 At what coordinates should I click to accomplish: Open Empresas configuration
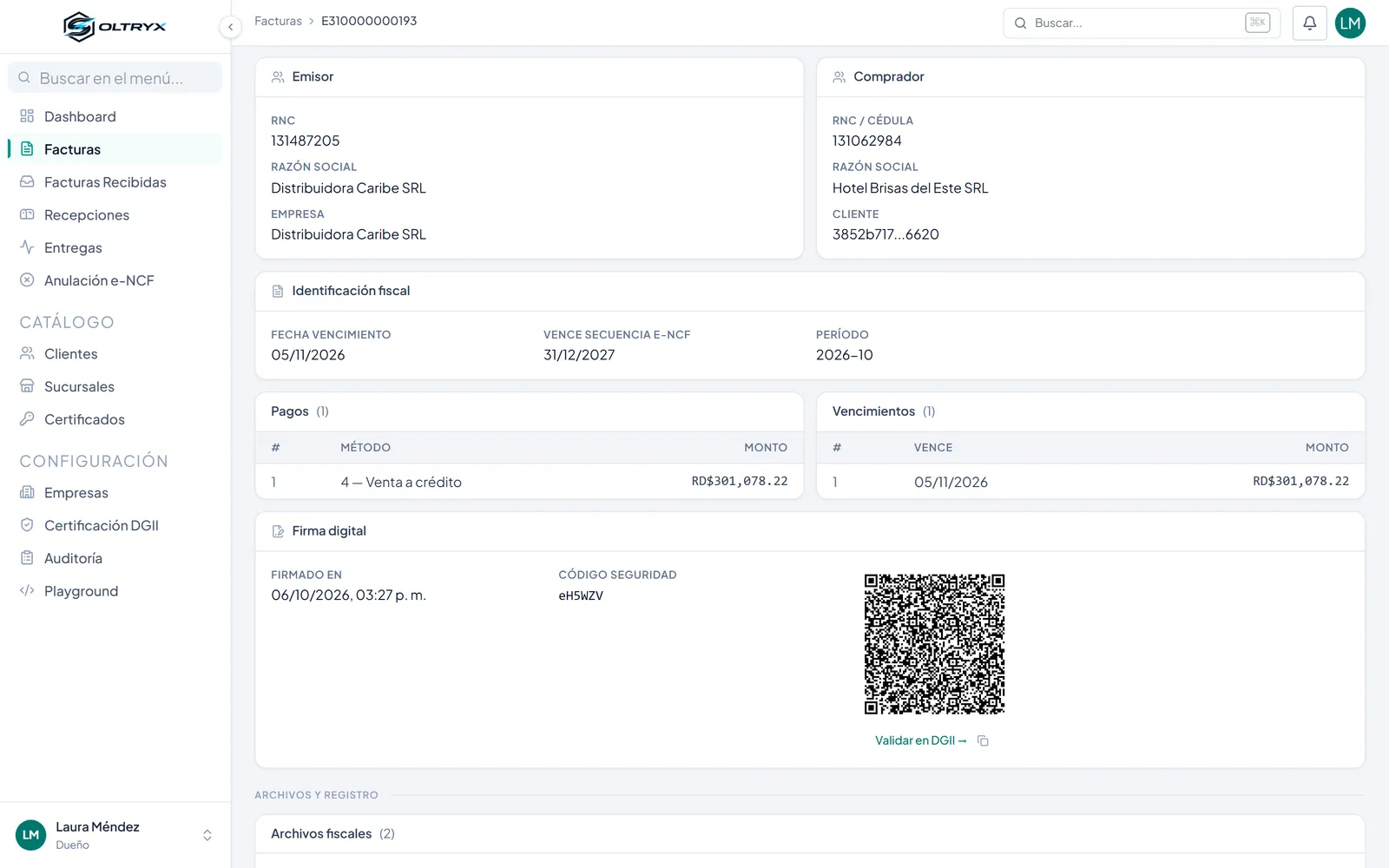[115, 493]
